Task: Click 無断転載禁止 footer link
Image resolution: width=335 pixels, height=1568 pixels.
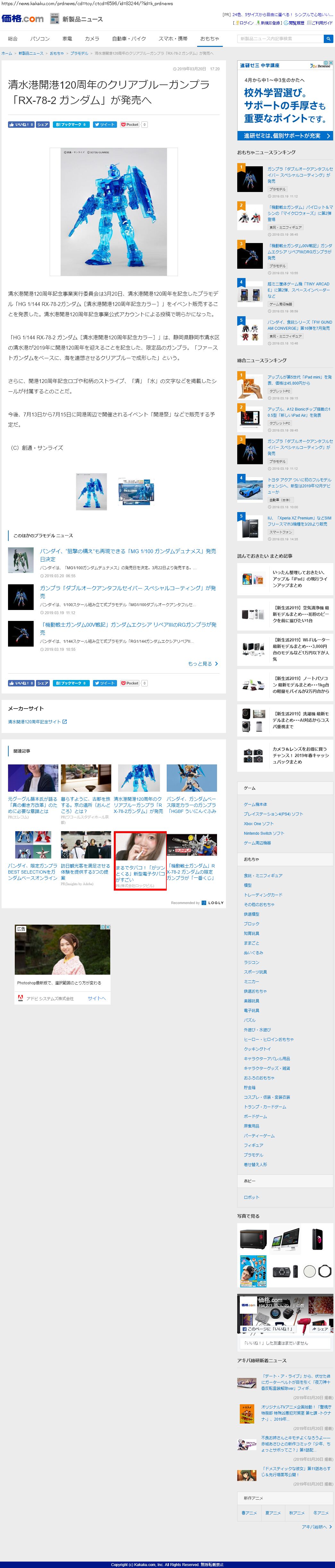Action: point(212,1564)
